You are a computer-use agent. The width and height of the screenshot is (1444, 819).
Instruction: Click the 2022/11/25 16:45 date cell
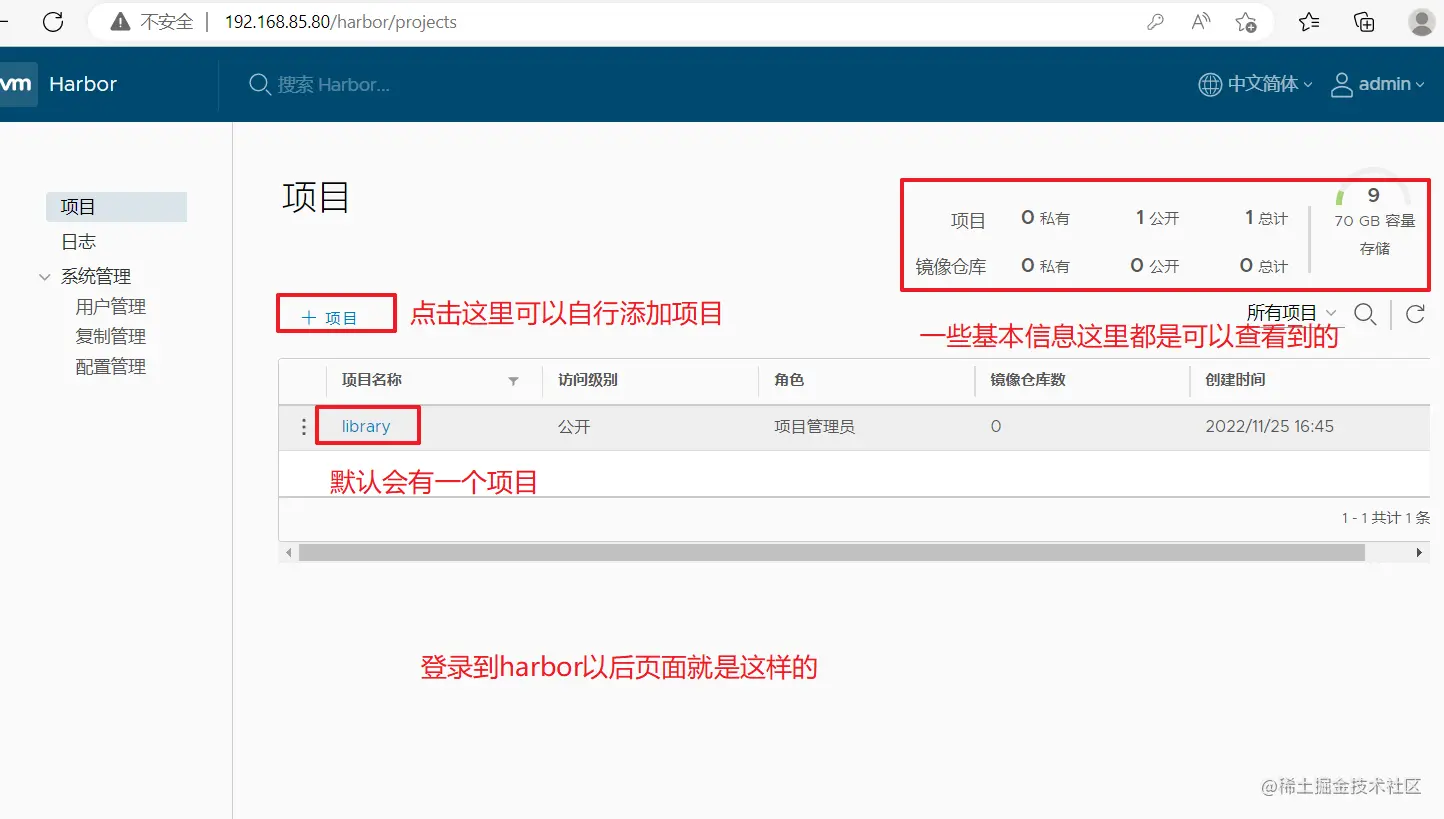(x=1270, y=426)
